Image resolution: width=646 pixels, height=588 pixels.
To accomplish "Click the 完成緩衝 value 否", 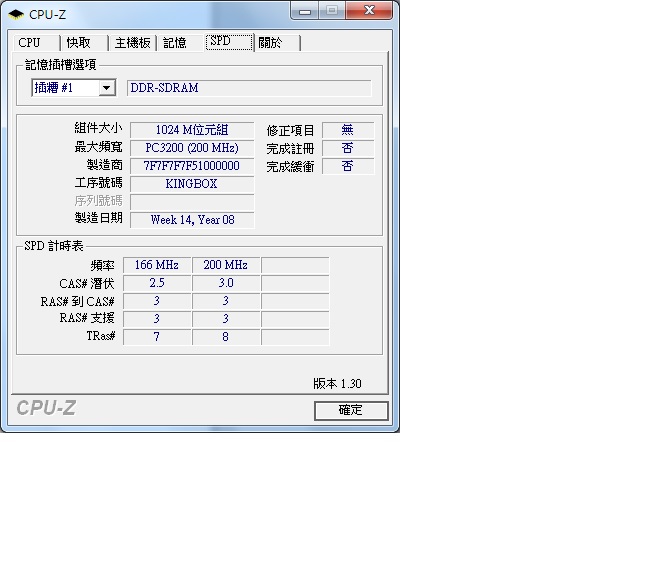I will click(x=348, y=166).
